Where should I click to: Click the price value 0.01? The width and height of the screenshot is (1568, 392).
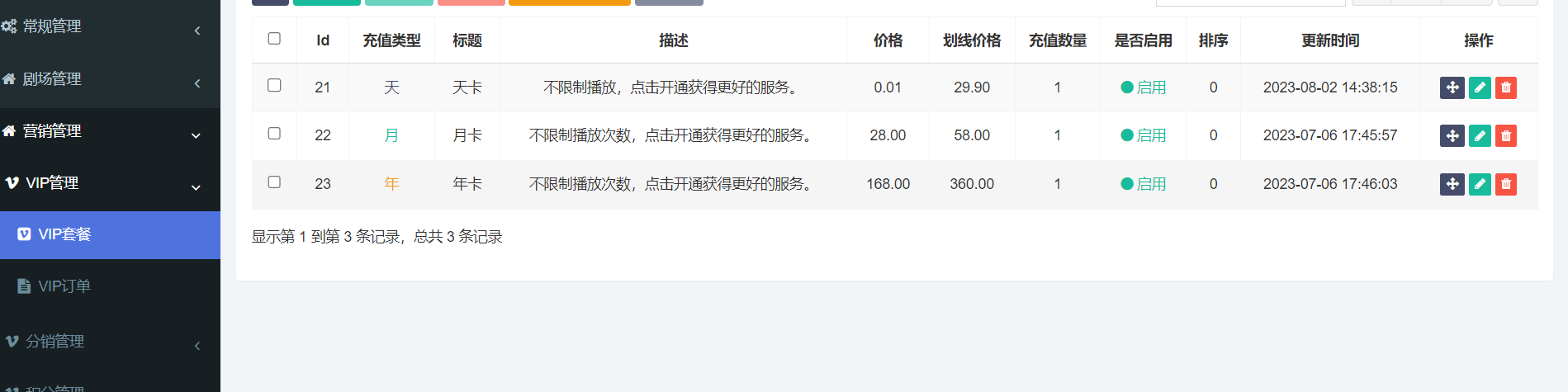888,87
